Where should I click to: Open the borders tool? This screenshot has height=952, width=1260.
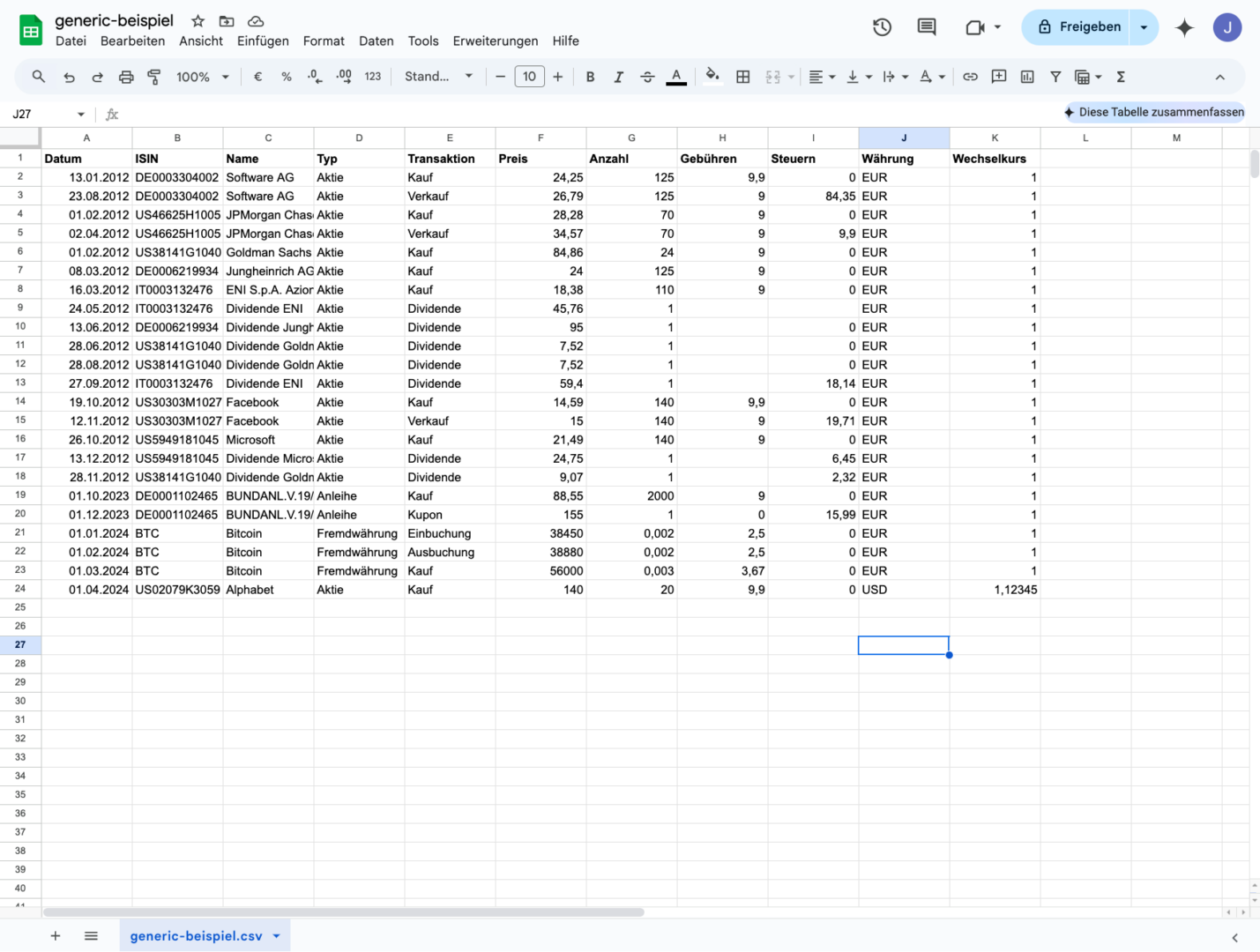743,77
